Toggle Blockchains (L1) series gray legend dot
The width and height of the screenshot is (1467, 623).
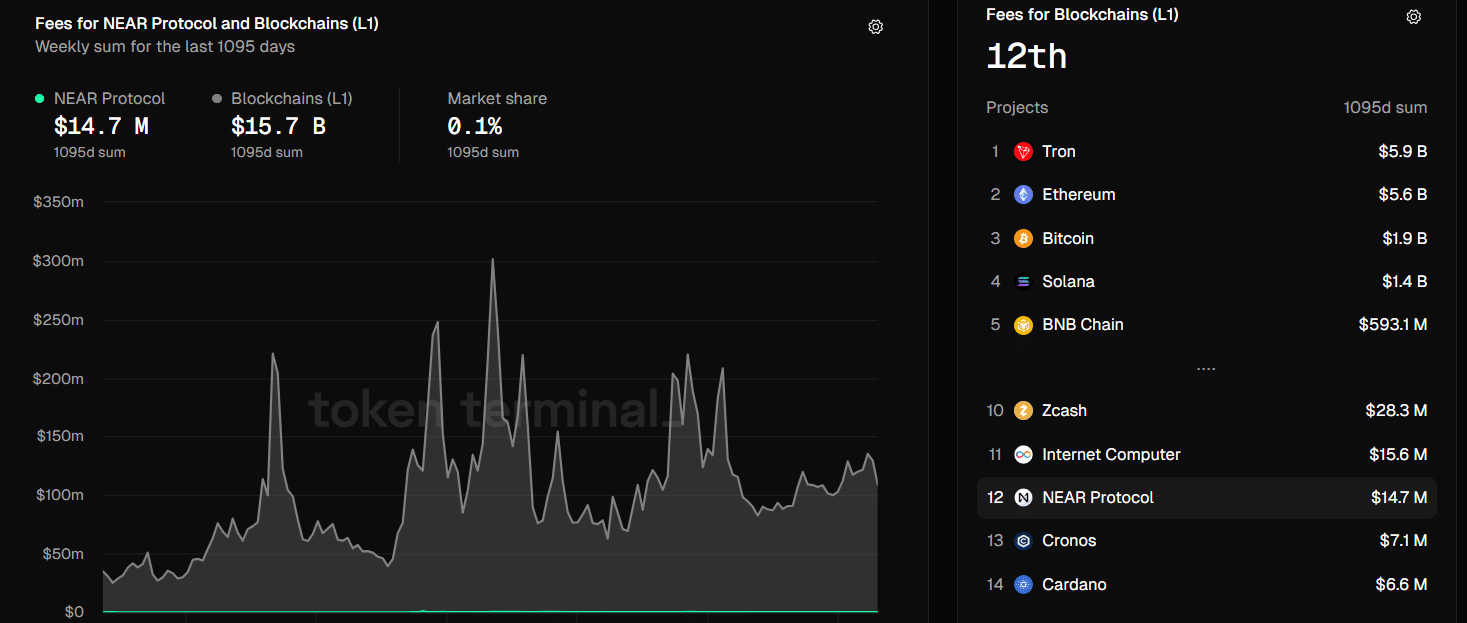217,99
